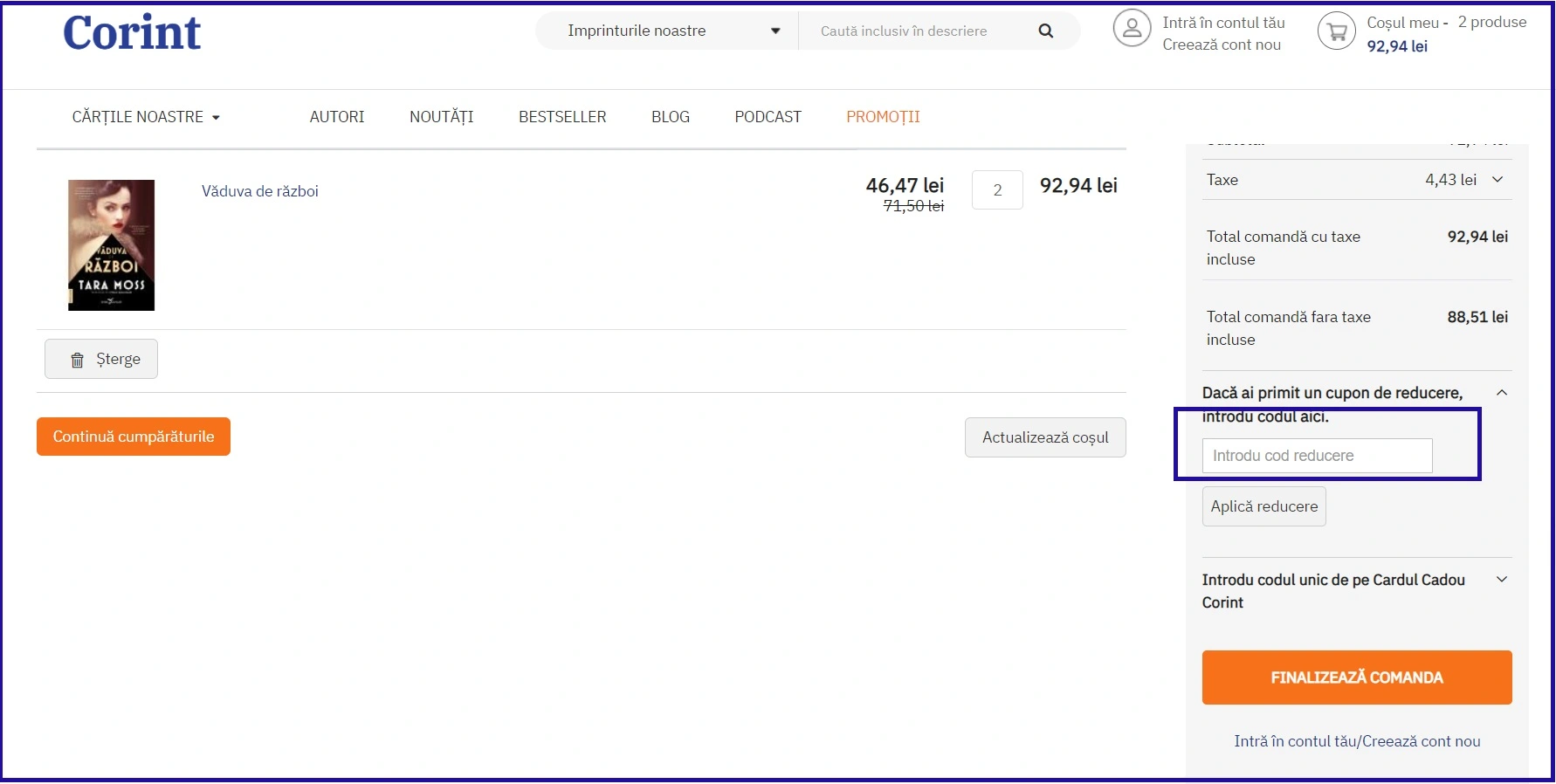Go to the AUTORI menu item
The image size is (1556, 784).
coord(337,117)
